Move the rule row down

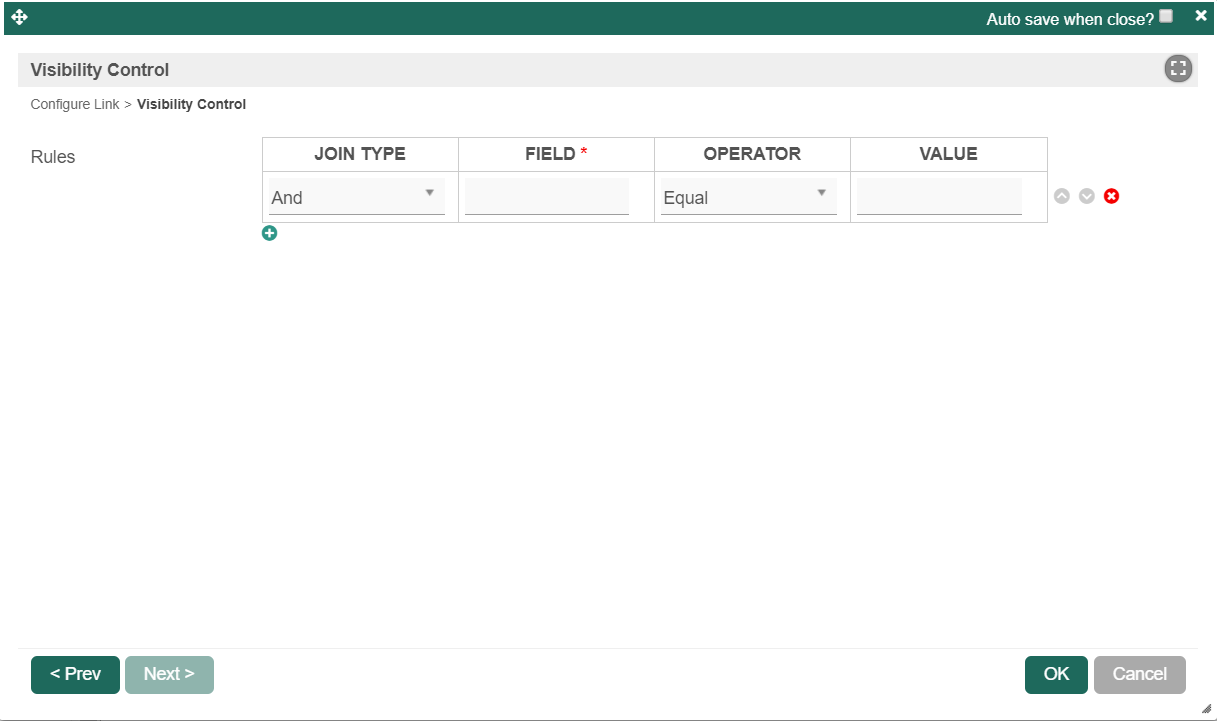pos(1087,196)
